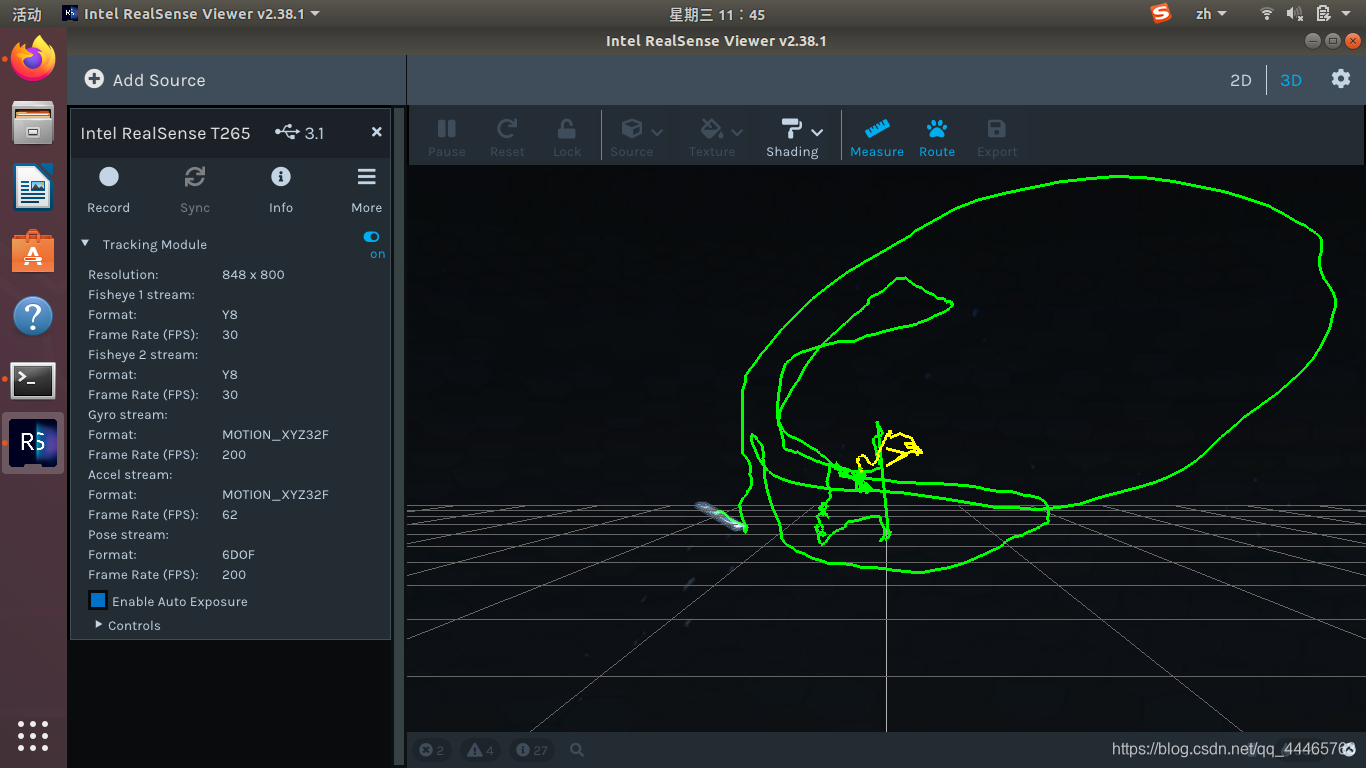
Task: Open LibreOffice Writer from the dock
Action: click(x=33, y=187)
